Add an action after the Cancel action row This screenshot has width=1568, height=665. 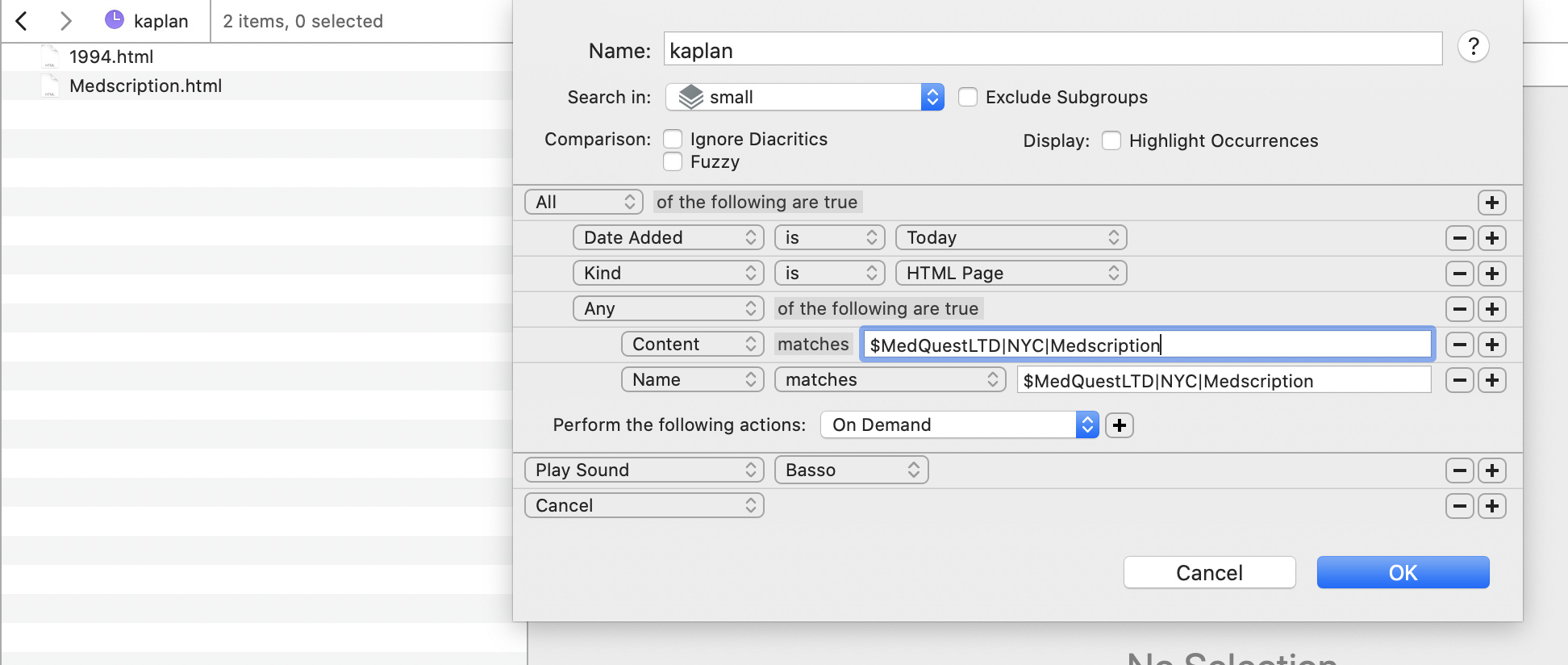[x=1491, y=506]
